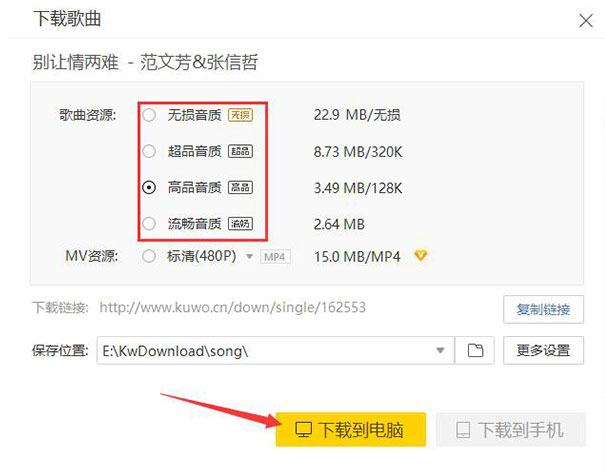The width and height of the screenshot is (605, 473).
Task: Expand the MV resolution dropdown arrow
Action: 250,257
